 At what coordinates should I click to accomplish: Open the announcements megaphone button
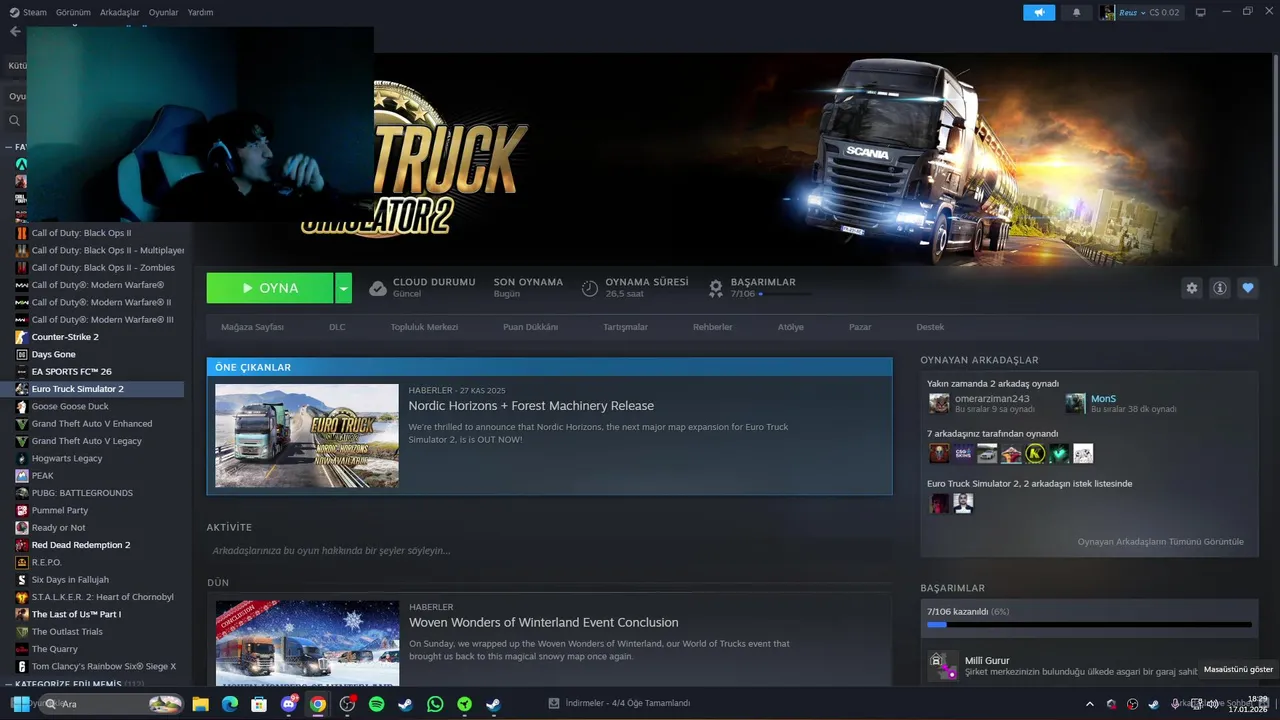click(x=1039, y=12)
